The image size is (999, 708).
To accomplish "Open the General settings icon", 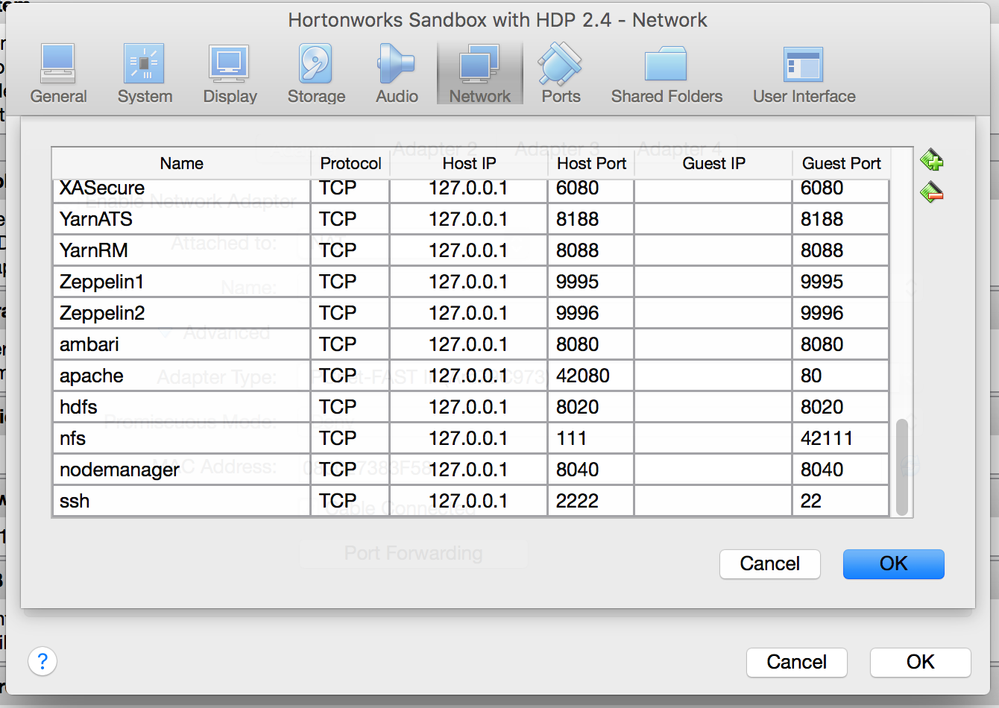I will click(x=58, y=73).
